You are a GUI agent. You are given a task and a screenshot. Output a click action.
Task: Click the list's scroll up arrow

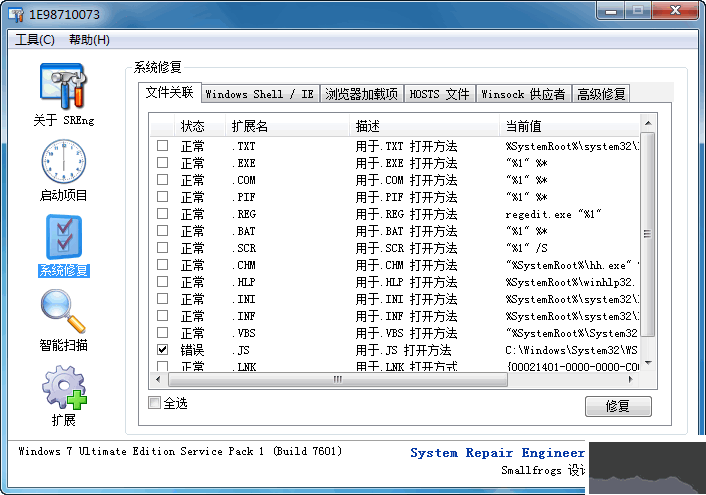click(x=648, y=123)
